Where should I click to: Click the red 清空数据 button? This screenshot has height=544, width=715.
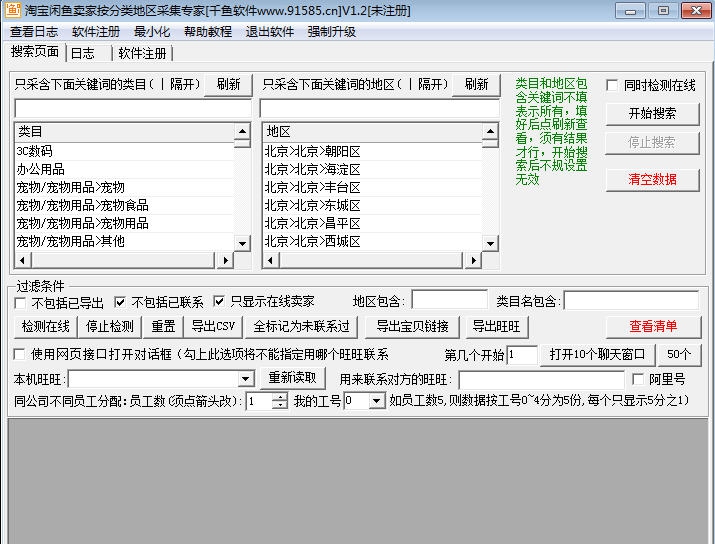(x=652, y=180)
